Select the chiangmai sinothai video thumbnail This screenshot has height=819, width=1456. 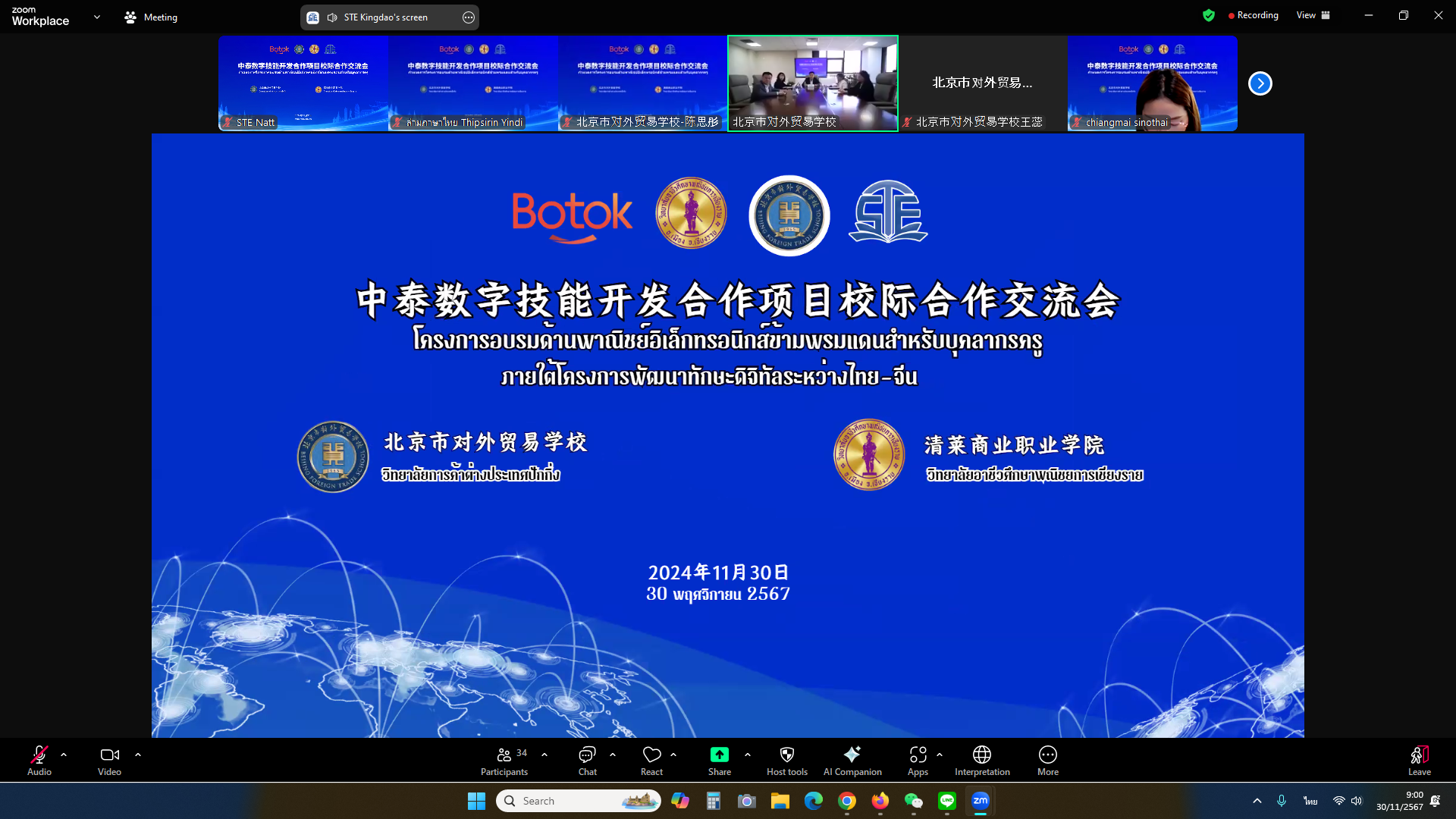pyautogui.click(x=1152, y=83)
